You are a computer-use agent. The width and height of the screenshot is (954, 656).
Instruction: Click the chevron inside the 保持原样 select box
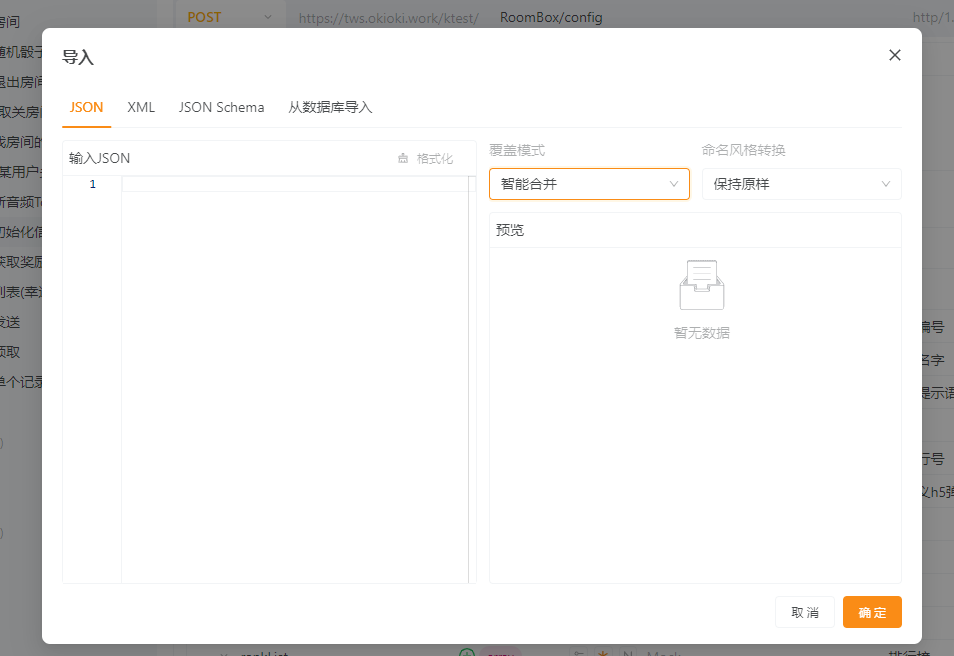click(x=886, y=184)
